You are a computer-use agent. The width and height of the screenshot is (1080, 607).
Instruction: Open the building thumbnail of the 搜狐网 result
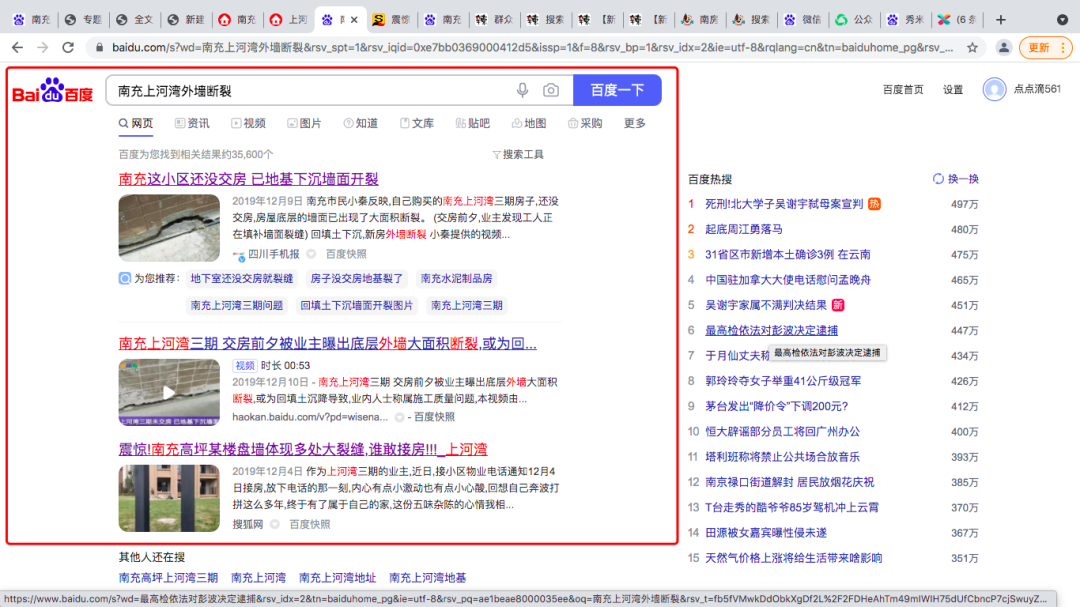[x=169, y=498]
